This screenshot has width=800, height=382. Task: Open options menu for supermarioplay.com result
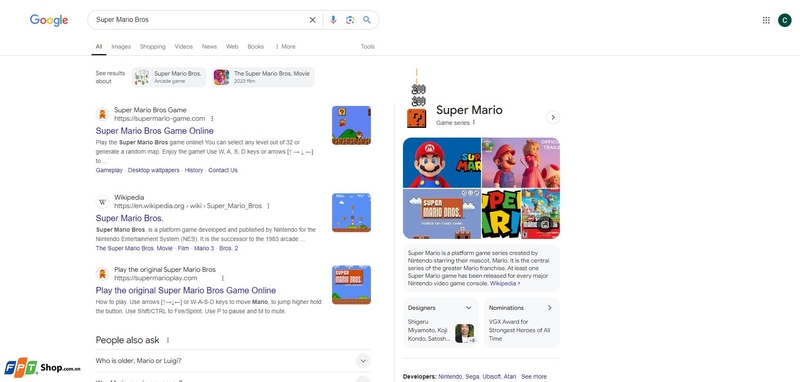[222, 278]
